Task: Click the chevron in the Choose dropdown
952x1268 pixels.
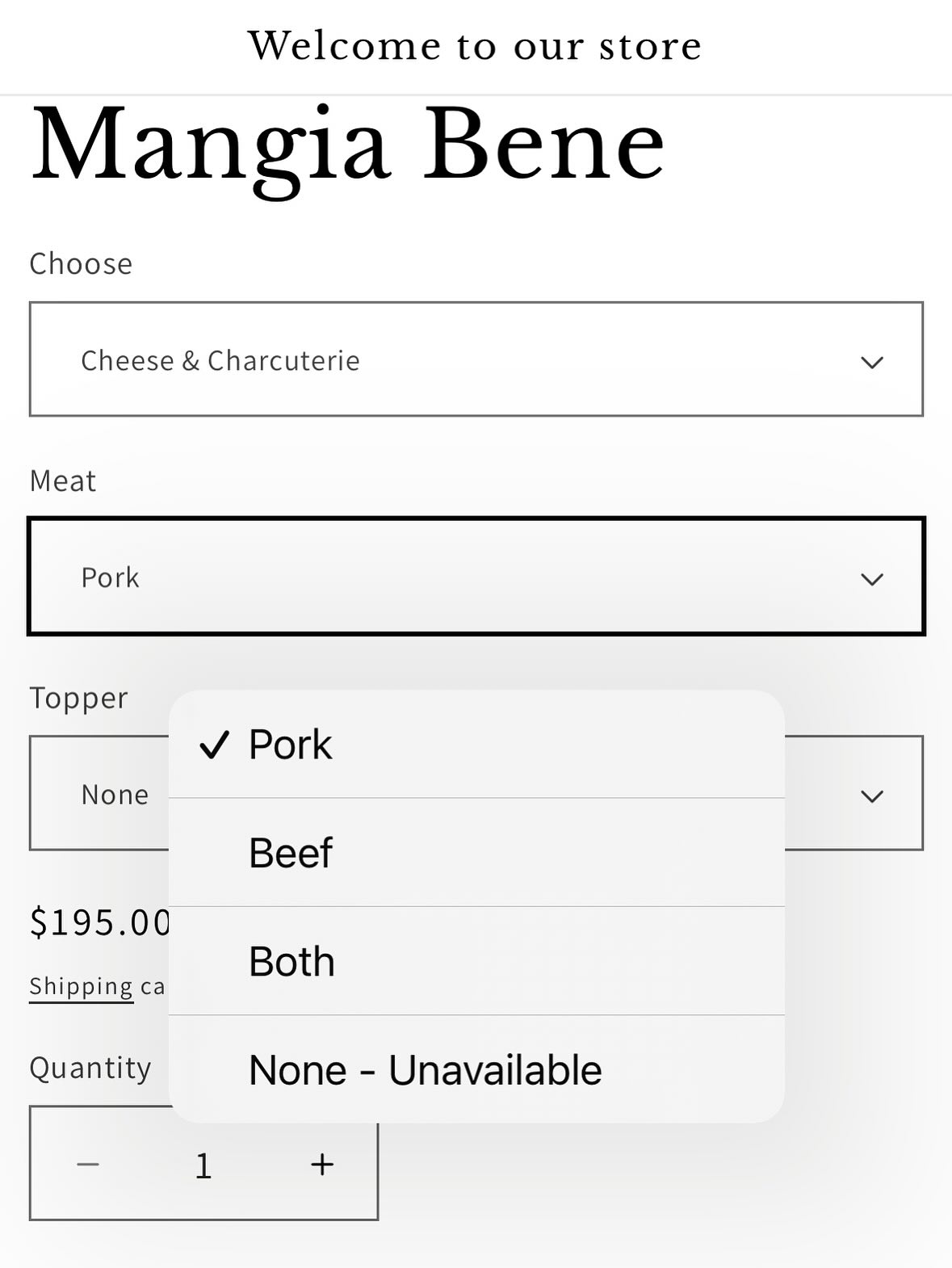Action: click(871, 362)
